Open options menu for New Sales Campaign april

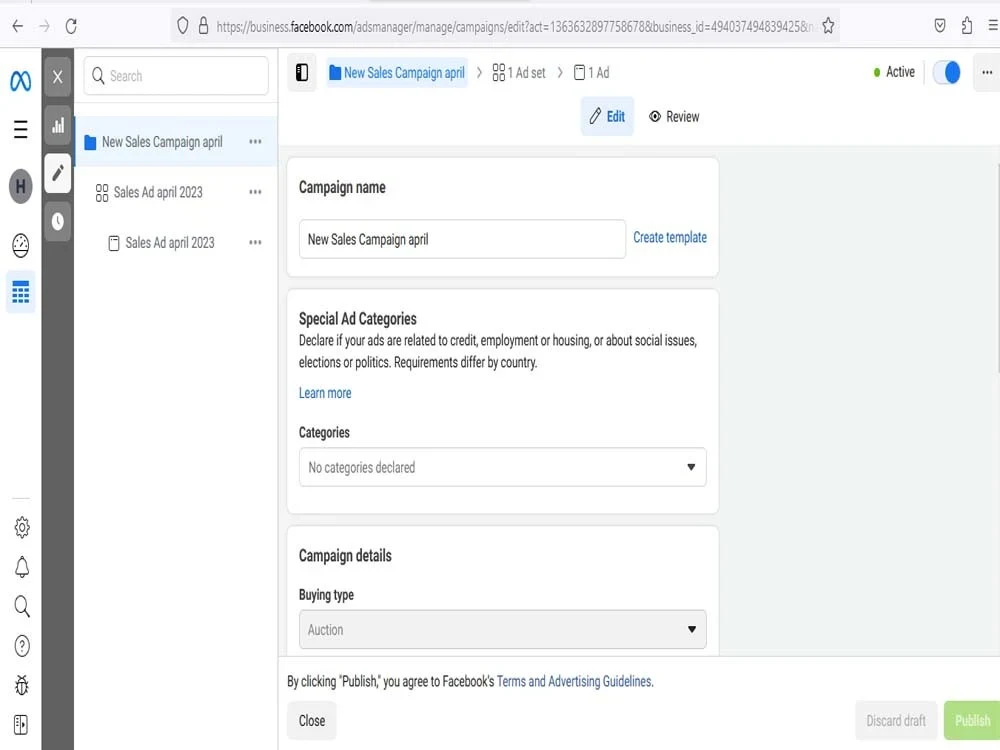pyautogui.click(x=255, y=142)
